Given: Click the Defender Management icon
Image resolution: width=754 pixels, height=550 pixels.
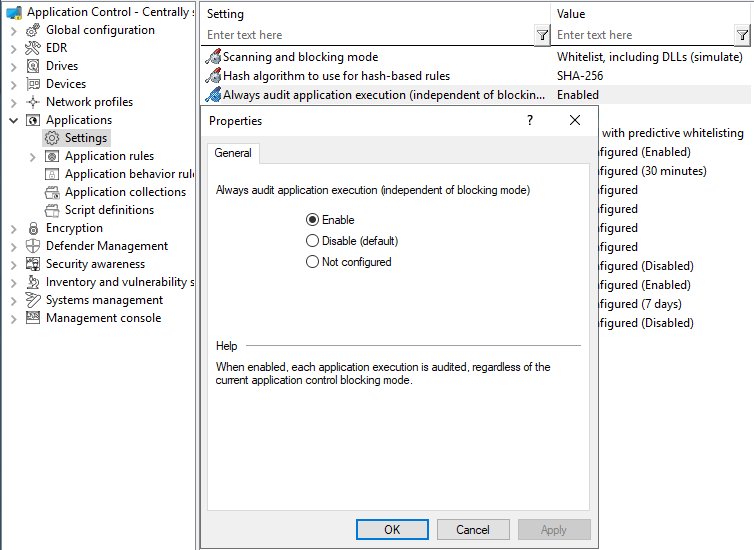Looking at the screenshot, I should point(33,246).
